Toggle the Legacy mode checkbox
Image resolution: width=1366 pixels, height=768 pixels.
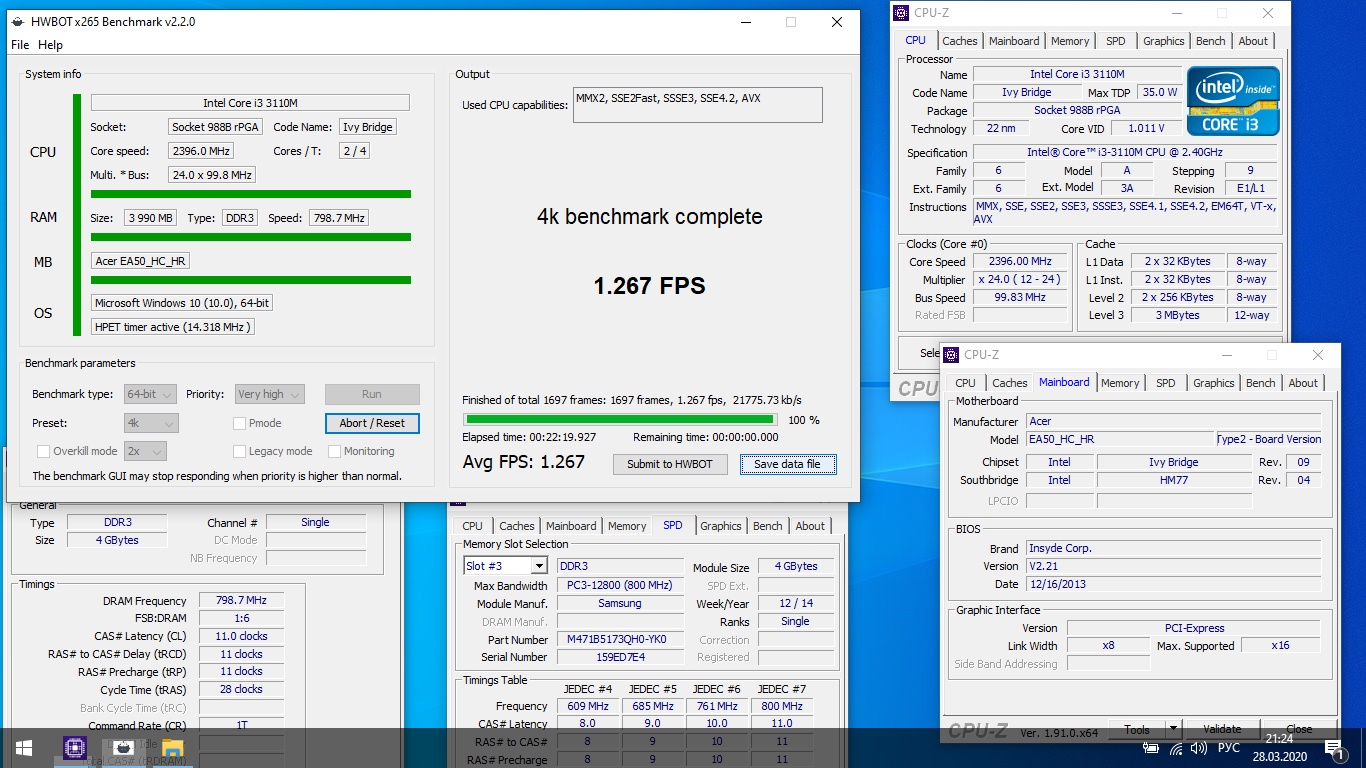coord(240,451)
